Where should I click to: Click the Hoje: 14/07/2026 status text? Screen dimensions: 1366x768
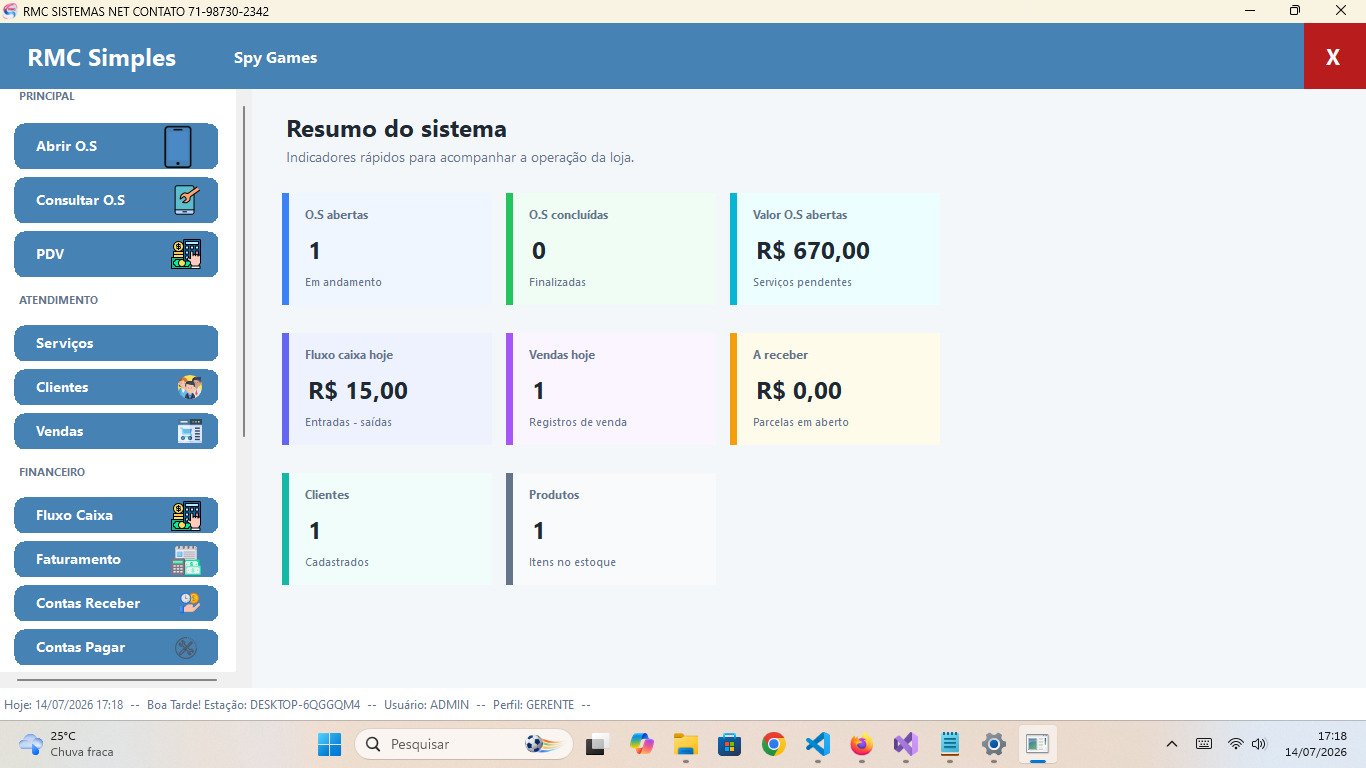64,705
